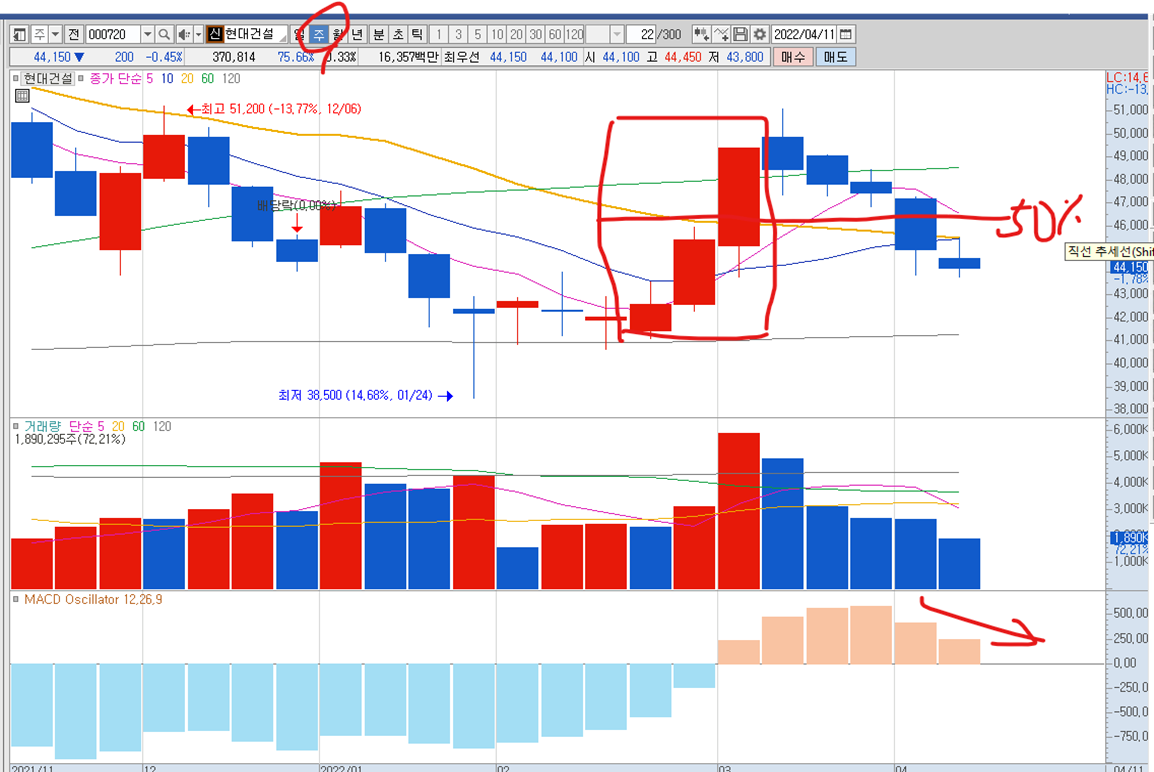Screen dimensions: 1154x772
Task: Open stock search with the magnifier icon
Action: coord(164,35)
